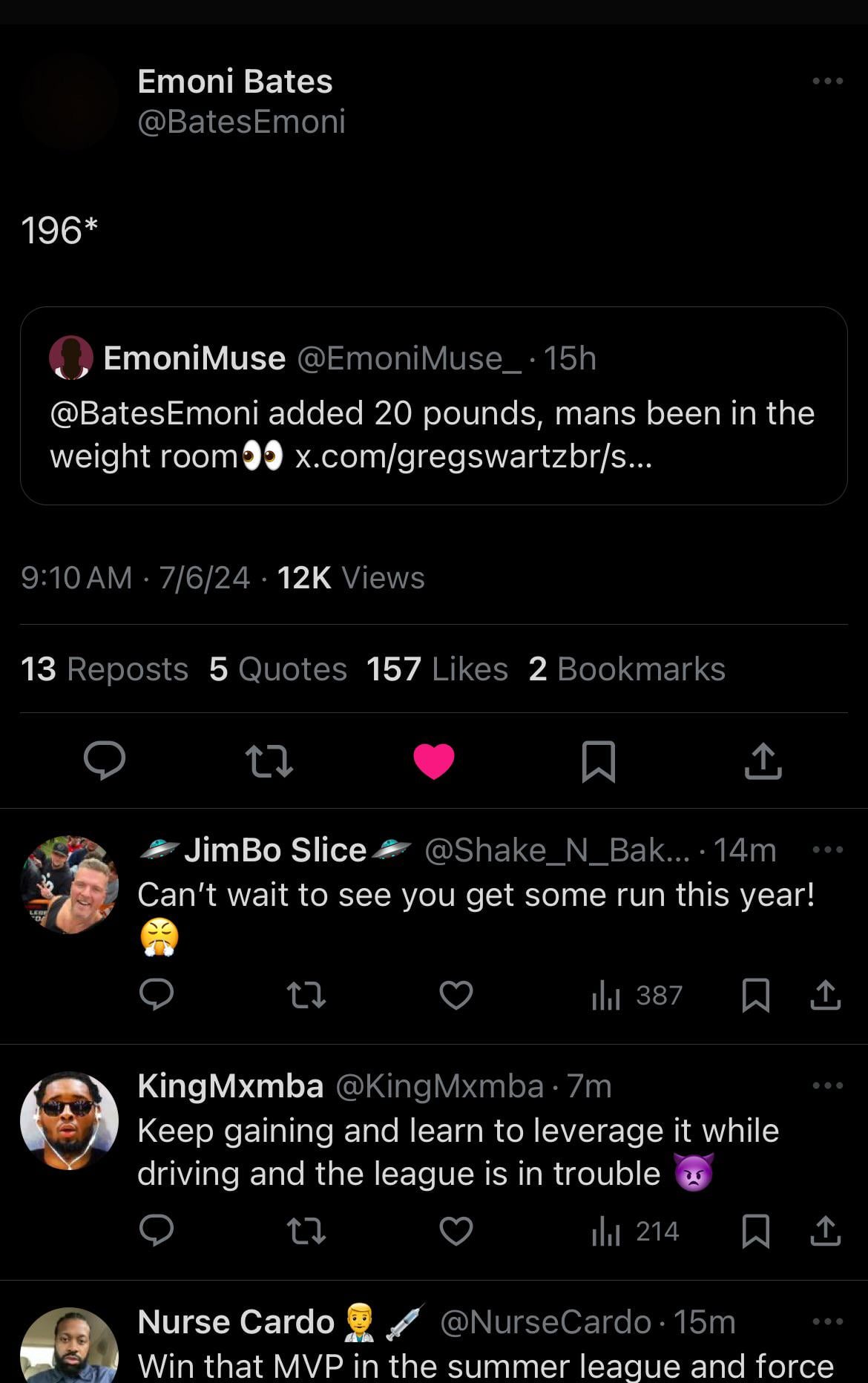Open more options on Emoni Bates post
868x1383 pixels.
[x=827, y=81]
